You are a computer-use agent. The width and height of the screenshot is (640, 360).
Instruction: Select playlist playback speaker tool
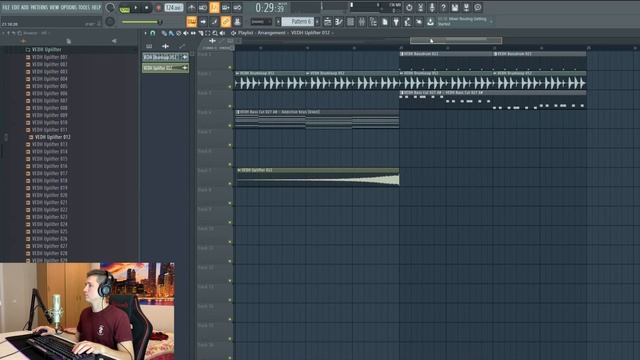coord(222,33)
